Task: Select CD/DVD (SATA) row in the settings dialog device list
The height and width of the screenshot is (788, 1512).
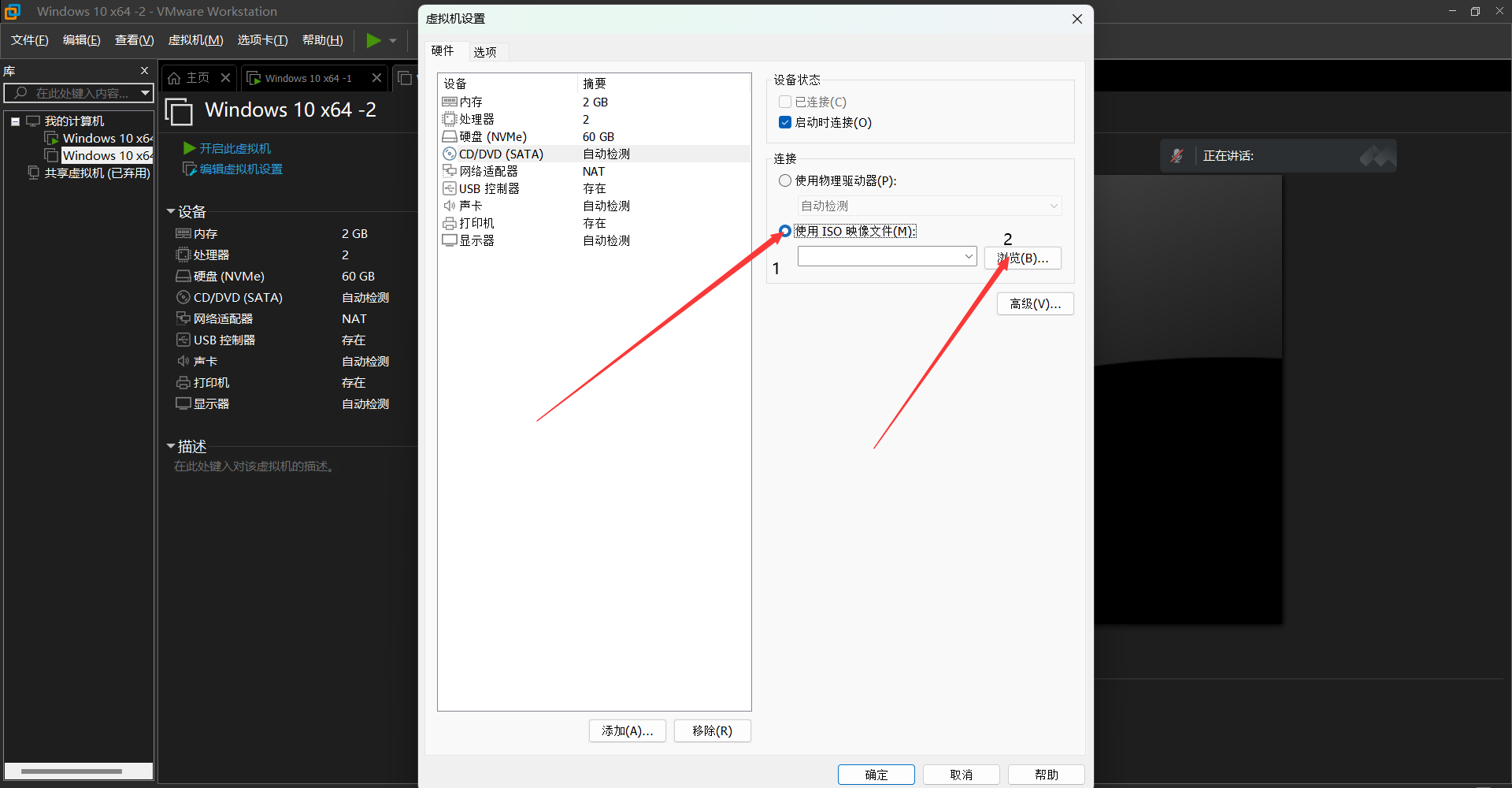Action: 595,154
